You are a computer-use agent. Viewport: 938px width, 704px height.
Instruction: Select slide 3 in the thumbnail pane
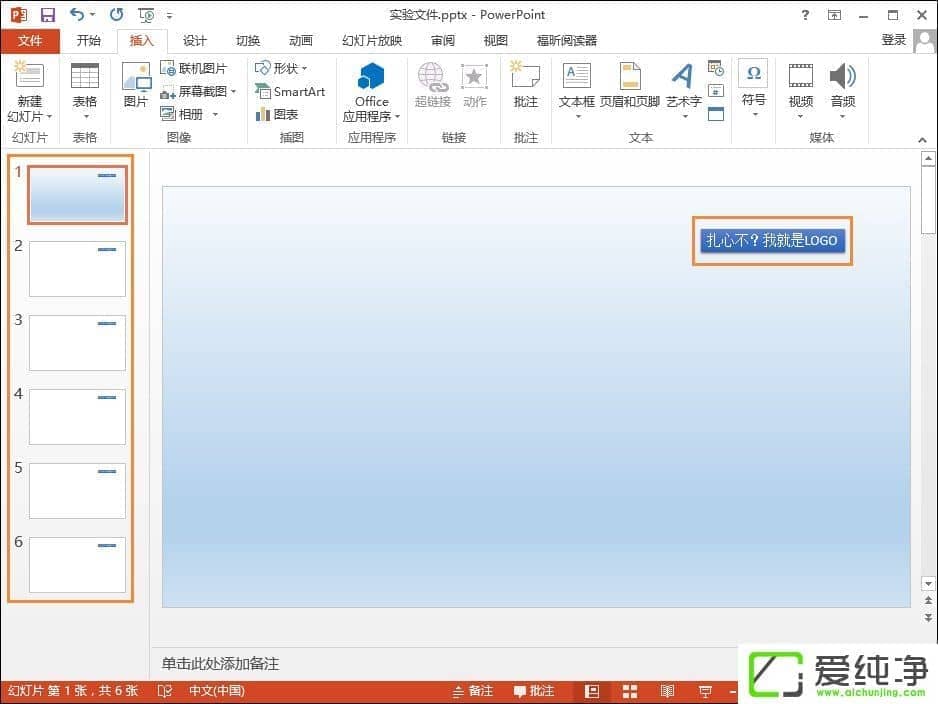pyautogui.click(x=77, y=343)
